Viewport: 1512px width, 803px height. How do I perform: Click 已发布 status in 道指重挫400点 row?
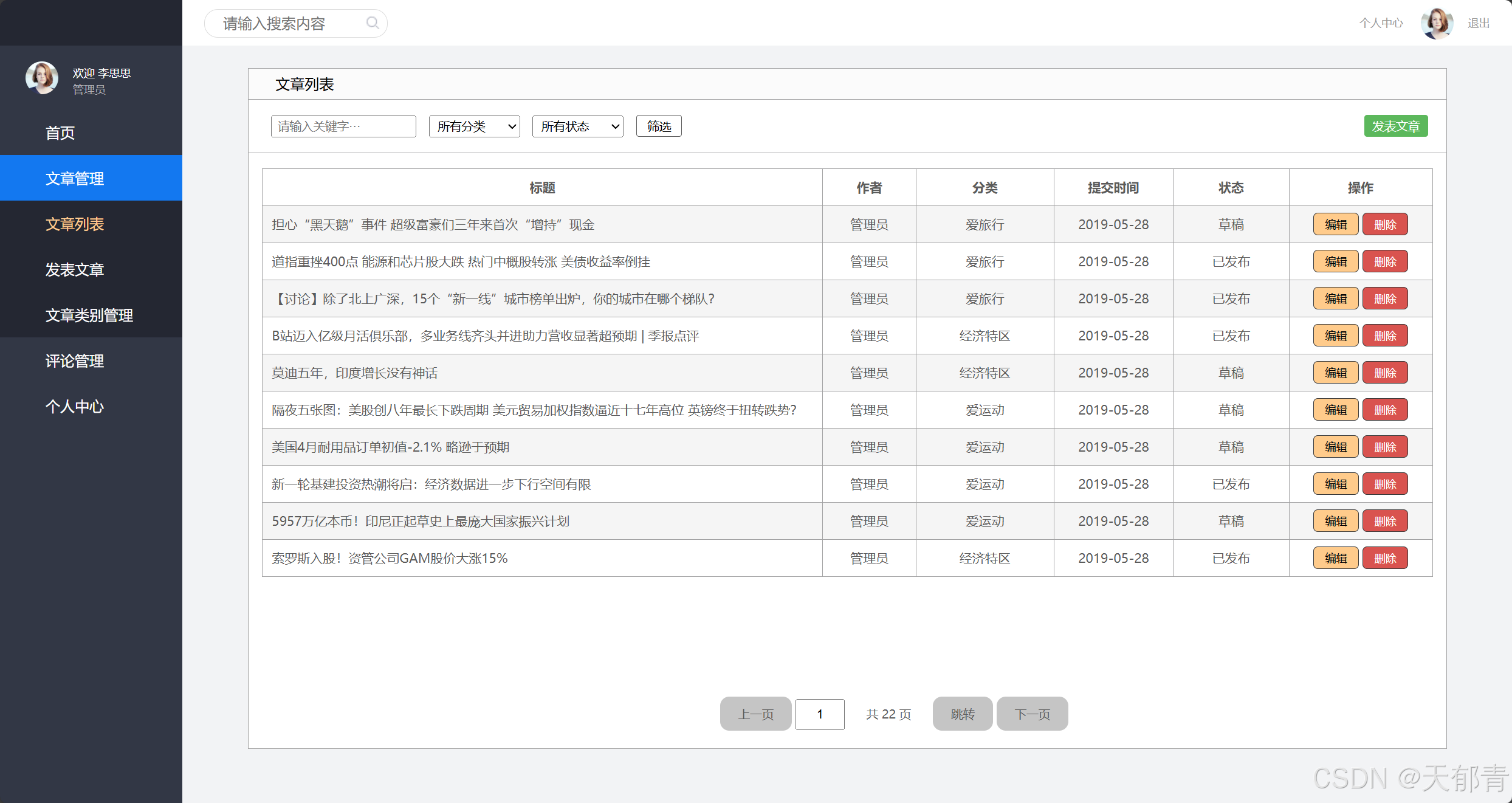pos(1231,261)
